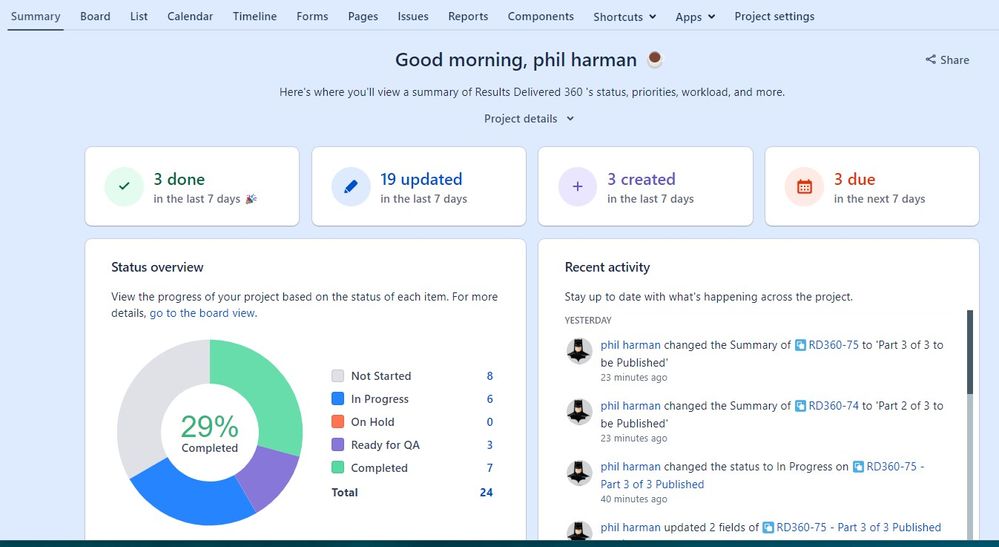The image size is (999, 547).
Task: Click the Not Started gray legend swatch
Action: (x=338, y=376)
